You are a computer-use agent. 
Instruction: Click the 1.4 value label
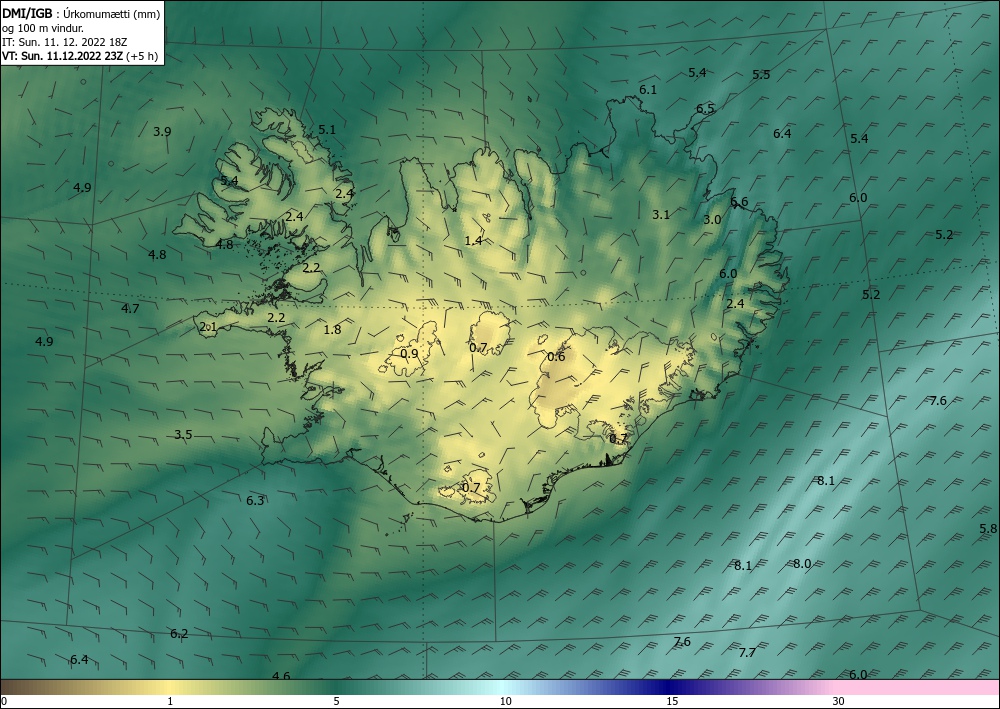473,240
